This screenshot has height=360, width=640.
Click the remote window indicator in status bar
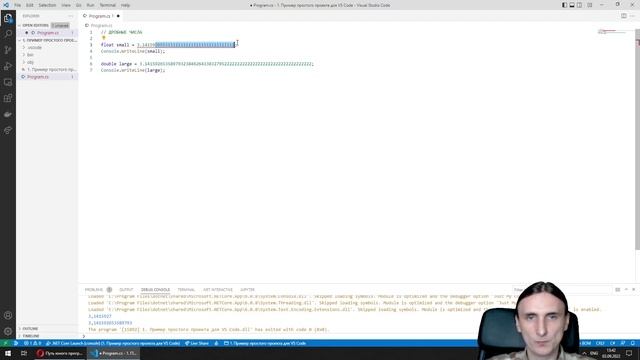[x=5, y=343]
